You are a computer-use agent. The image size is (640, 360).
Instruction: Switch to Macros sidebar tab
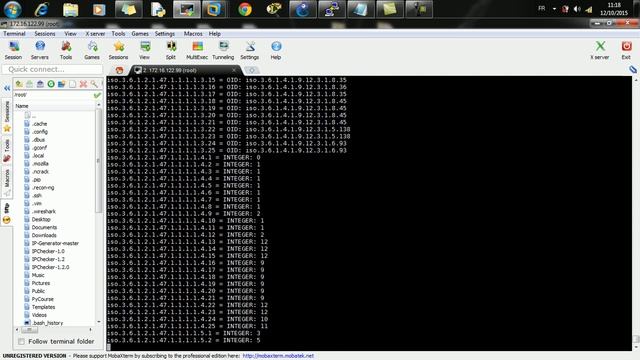[x=7, y=182]
